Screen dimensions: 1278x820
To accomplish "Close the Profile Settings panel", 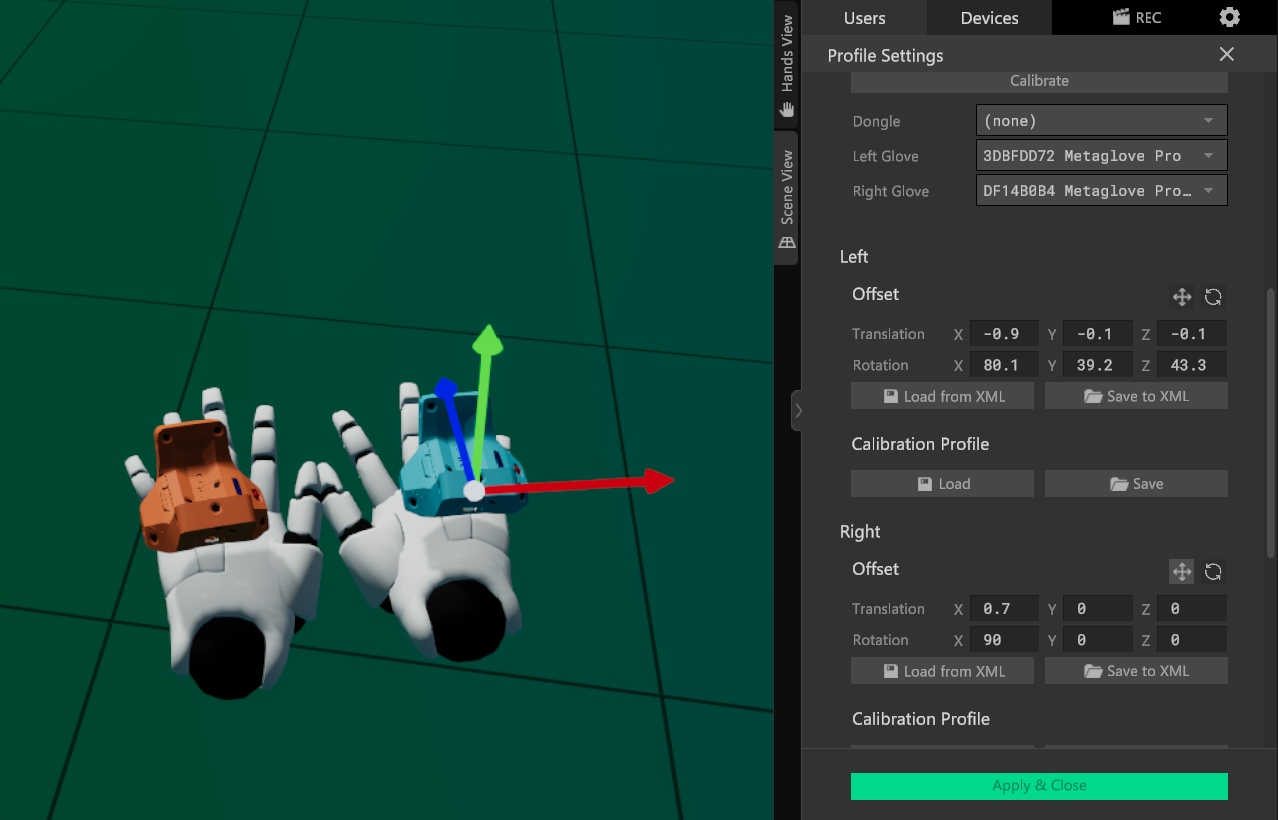I will point(1226,55).
